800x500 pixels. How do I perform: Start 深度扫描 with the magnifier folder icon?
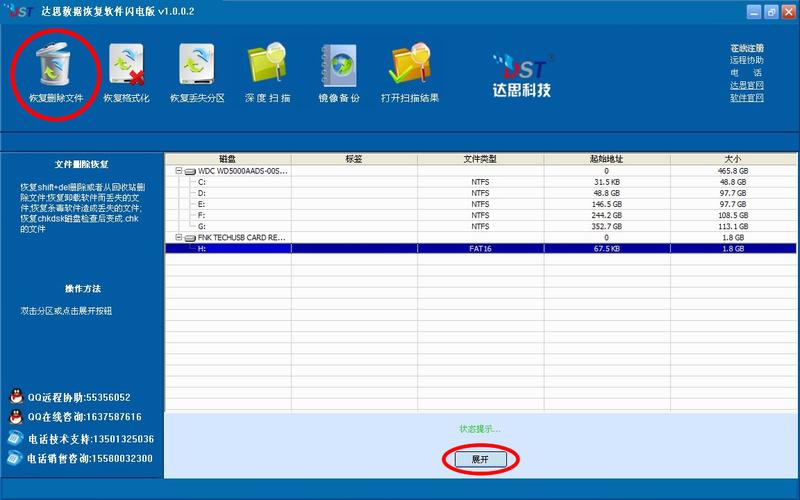pos(267,63)
